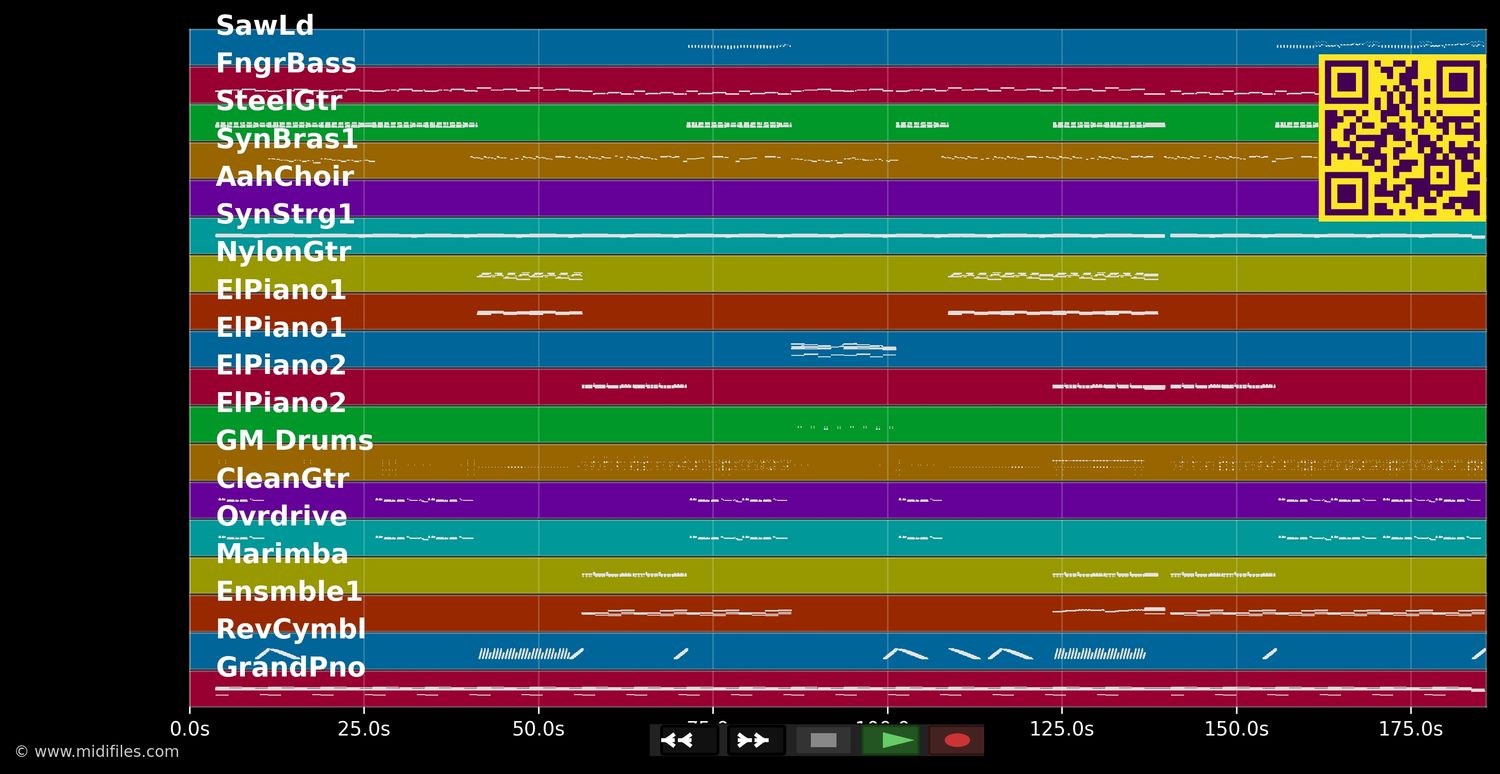The image size is (1500, 774).
Task: Select the Ensmble1 track name
Action: [288, 592]
